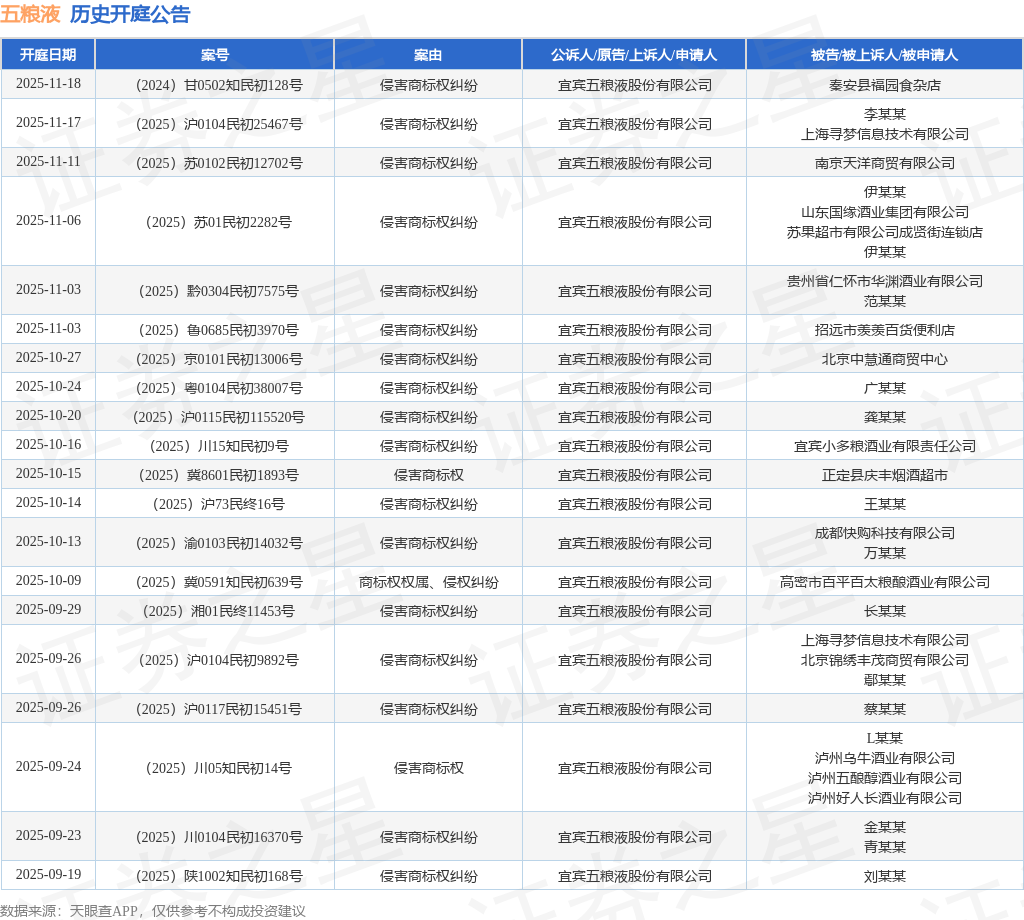
Task: Click case number (2025)沪0115民初115520号
Action: pyautogui.click(x=219, y=417)
